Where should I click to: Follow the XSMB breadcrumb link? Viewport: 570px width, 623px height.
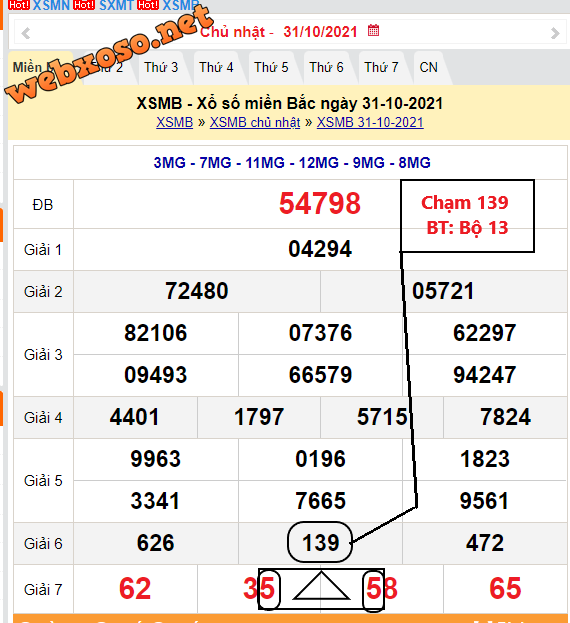[174, 122]
